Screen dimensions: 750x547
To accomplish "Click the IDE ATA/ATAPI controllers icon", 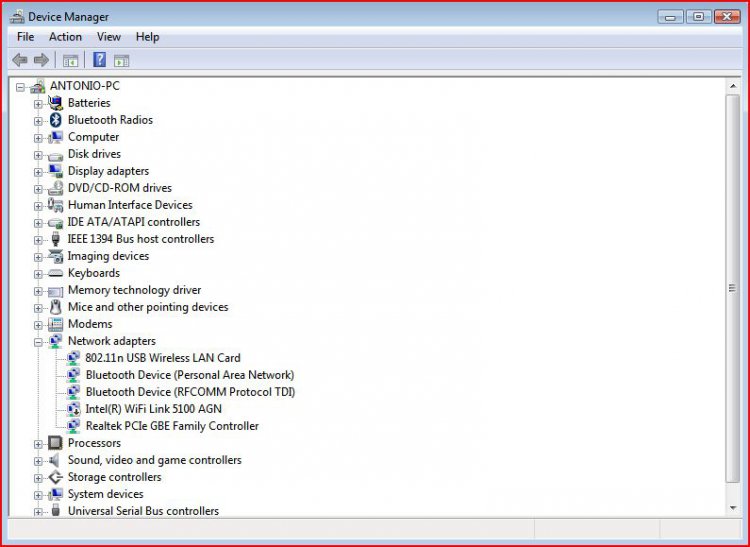I will coord(55,223).
